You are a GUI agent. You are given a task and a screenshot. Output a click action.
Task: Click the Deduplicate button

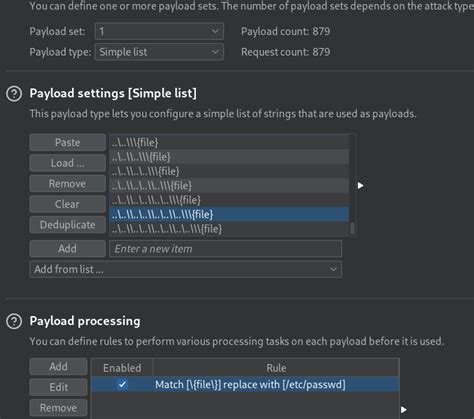coord(68,225)
